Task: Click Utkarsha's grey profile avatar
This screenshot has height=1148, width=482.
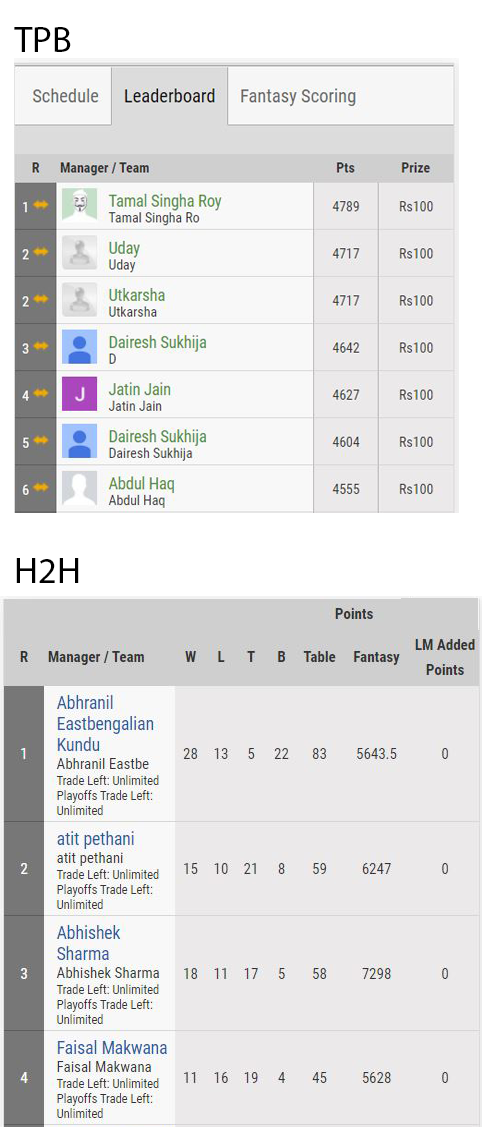Action: point(79,299)
